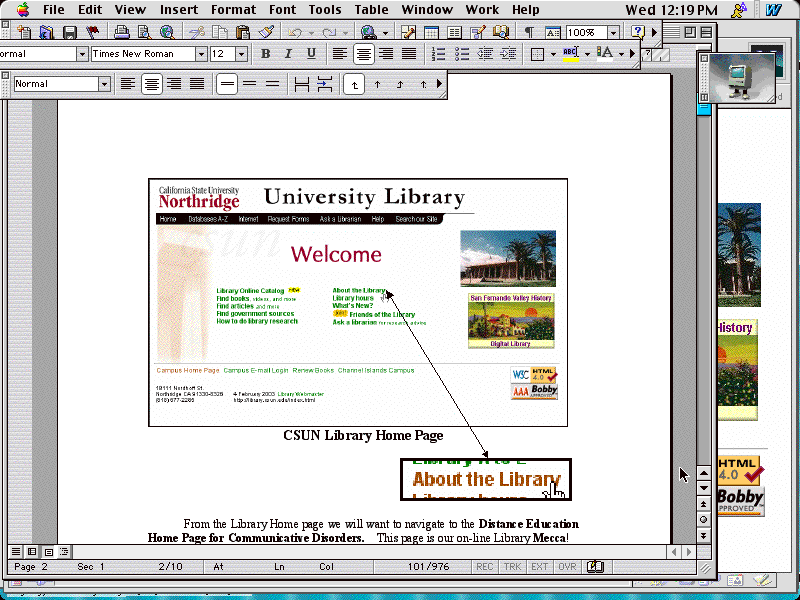
Task: Cut selection with the scissors icon
Action: (196, 32)
